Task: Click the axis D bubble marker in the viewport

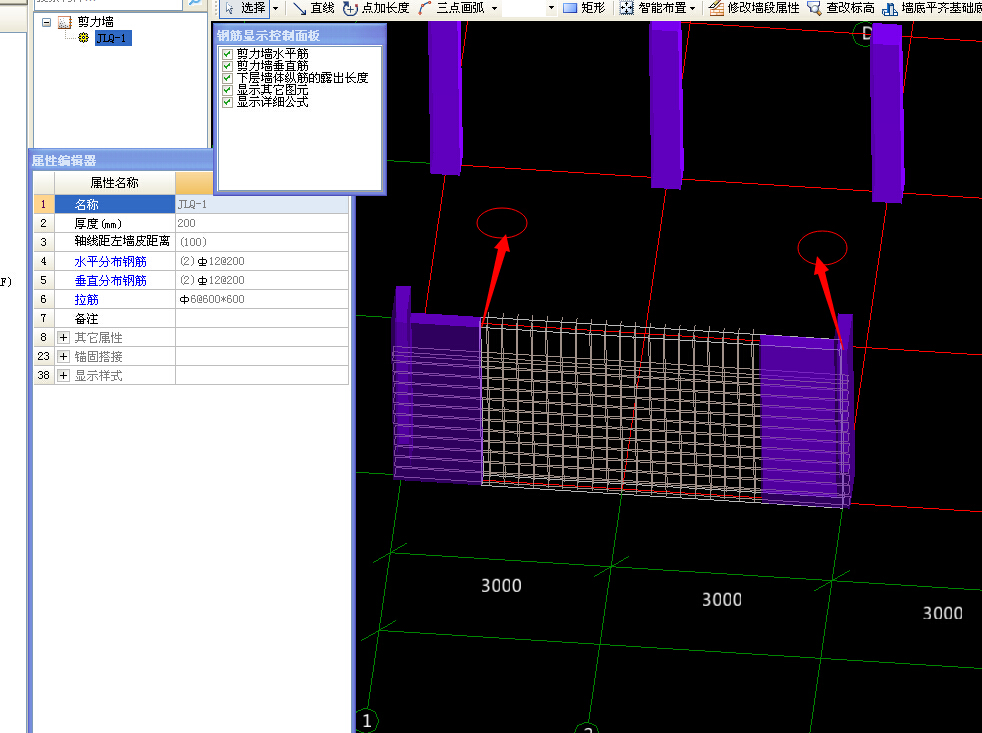Action: click(x=864, y=33)
